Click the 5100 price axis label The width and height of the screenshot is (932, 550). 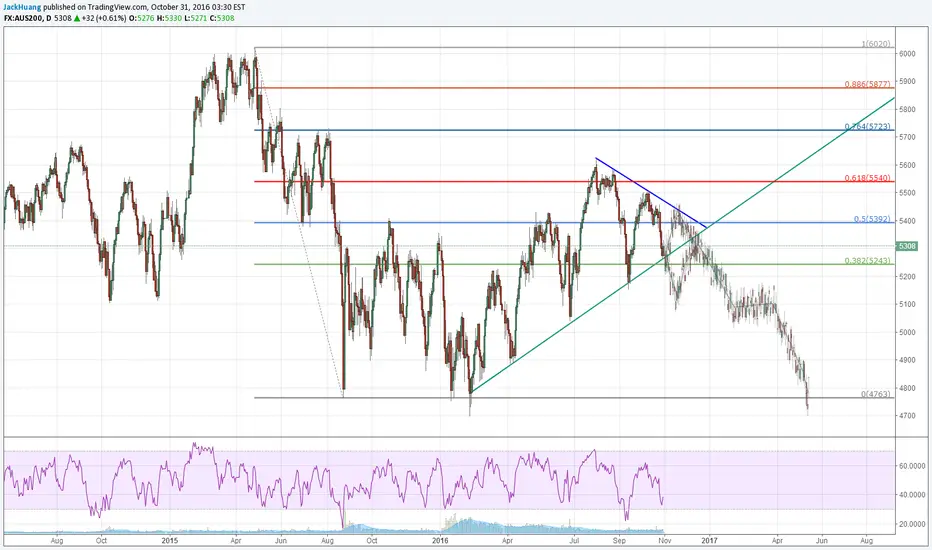click(x=907, y=304)
